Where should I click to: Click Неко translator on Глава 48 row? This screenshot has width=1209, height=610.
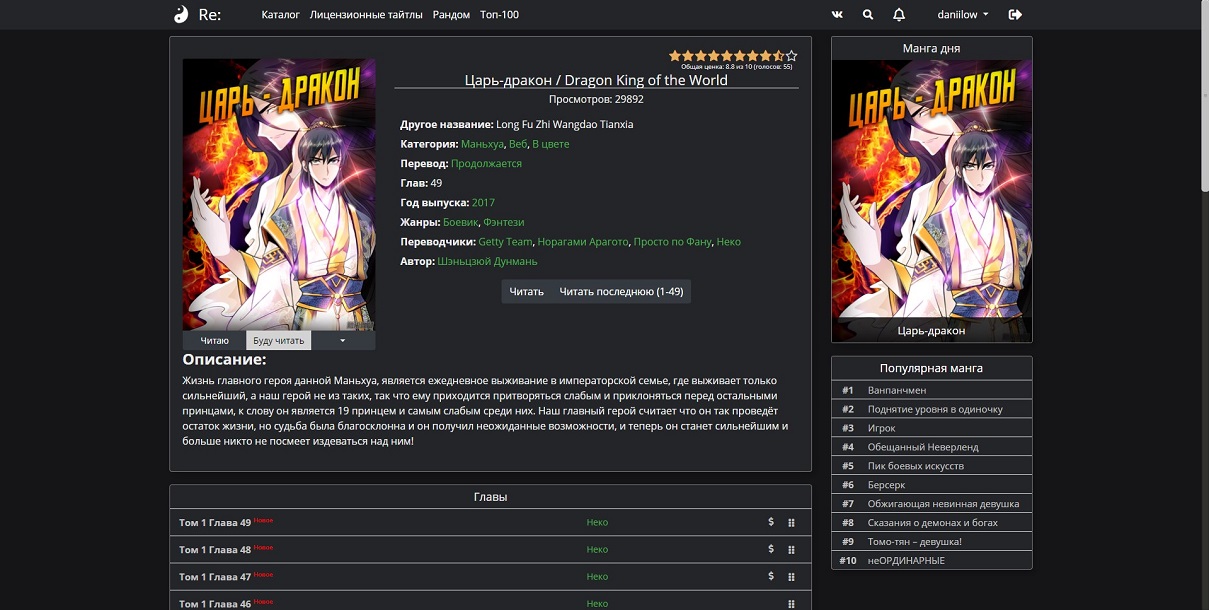(597, 549)
